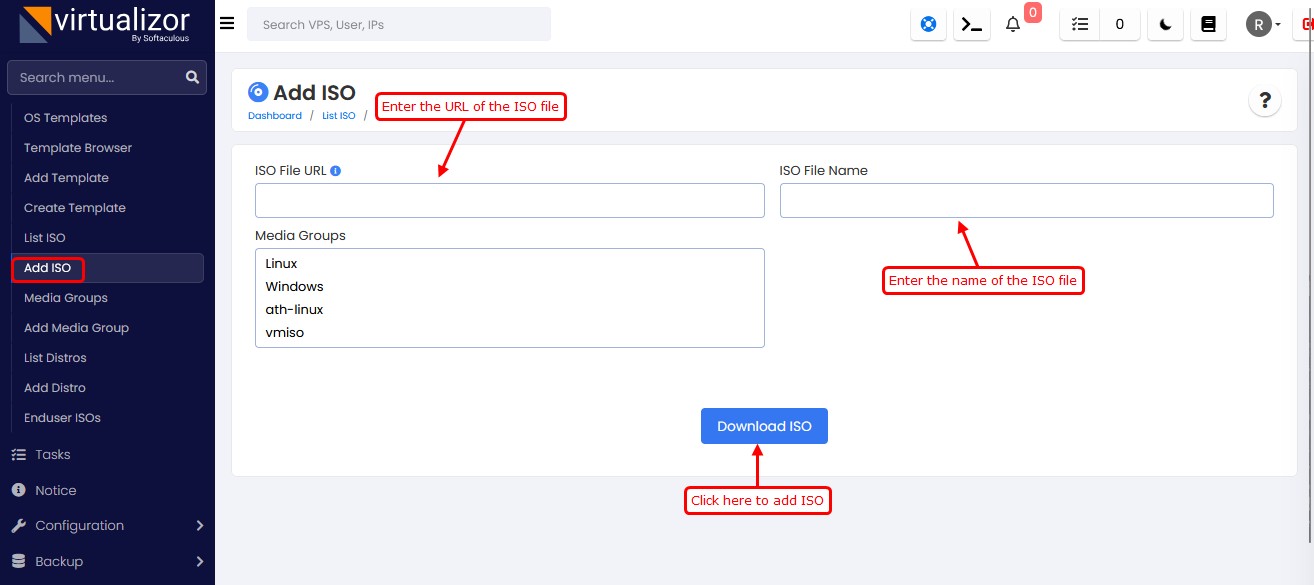Open Add Template from the sidebar
This screenshot has height=585, width=1314.
65,177
